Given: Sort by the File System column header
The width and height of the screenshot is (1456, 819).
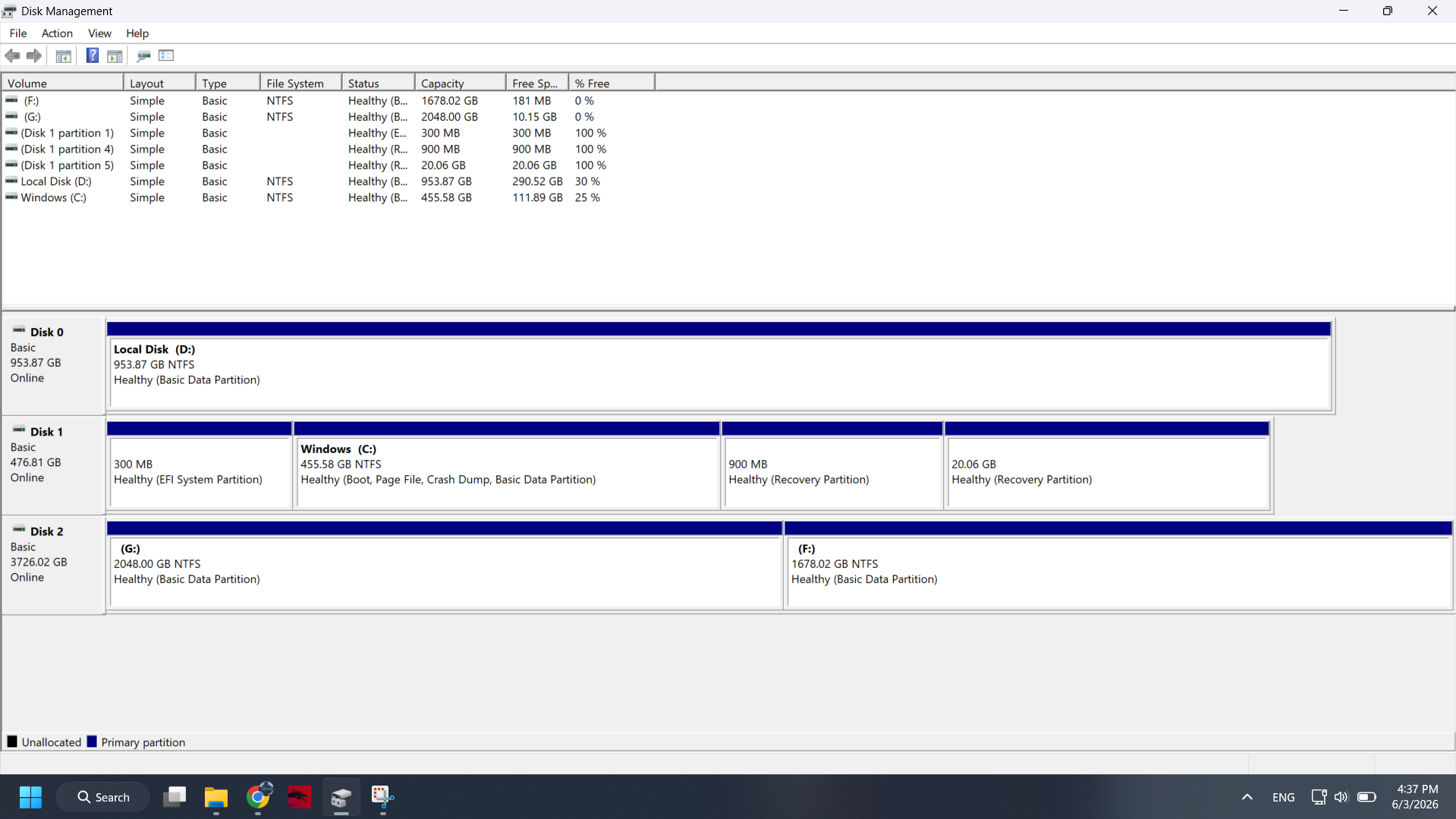Looking at the screenshot, I should (x=300, y=83).
